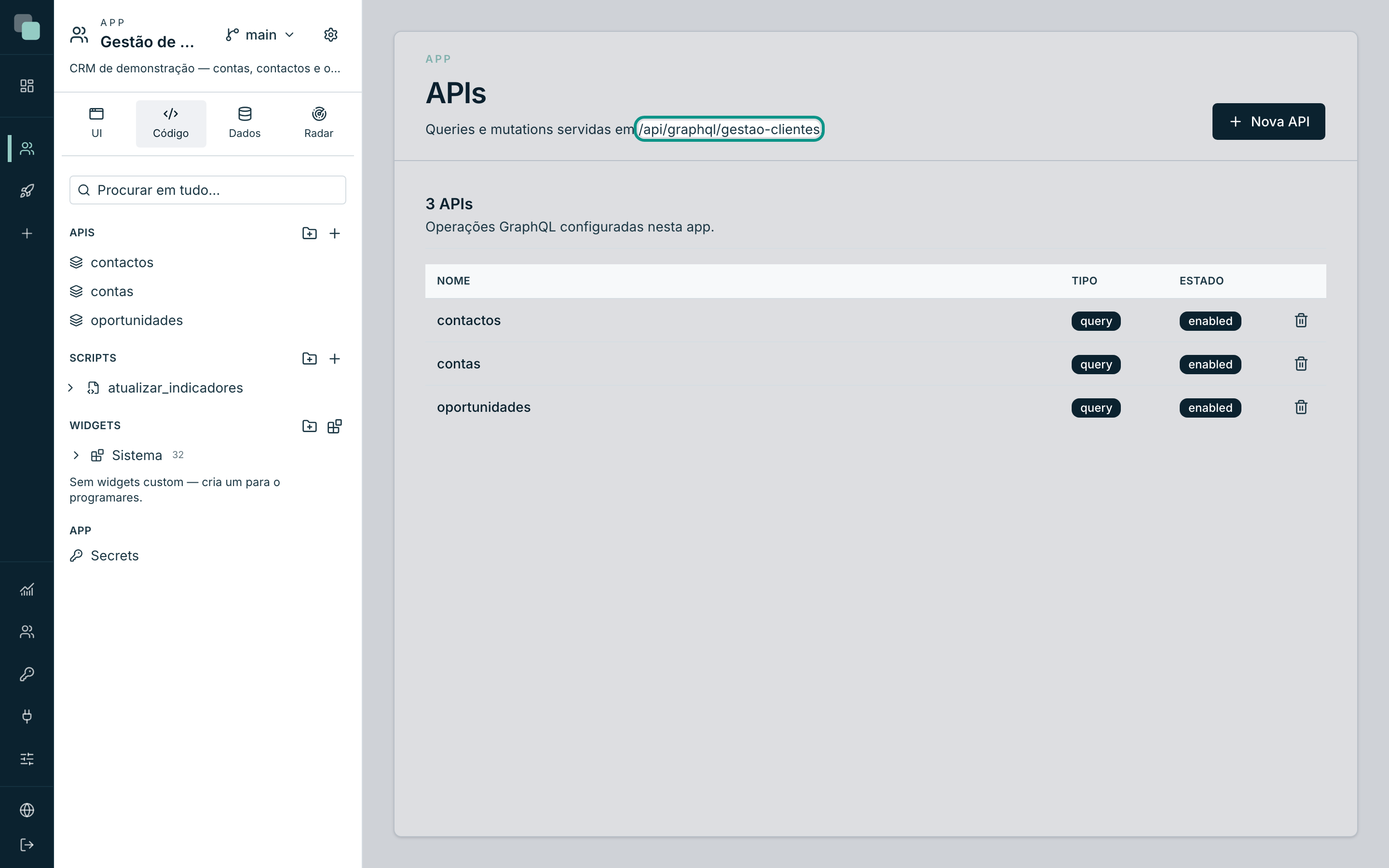Delete the contactos API row
The image size is (1389, 868).
(x=1301, y=320)
